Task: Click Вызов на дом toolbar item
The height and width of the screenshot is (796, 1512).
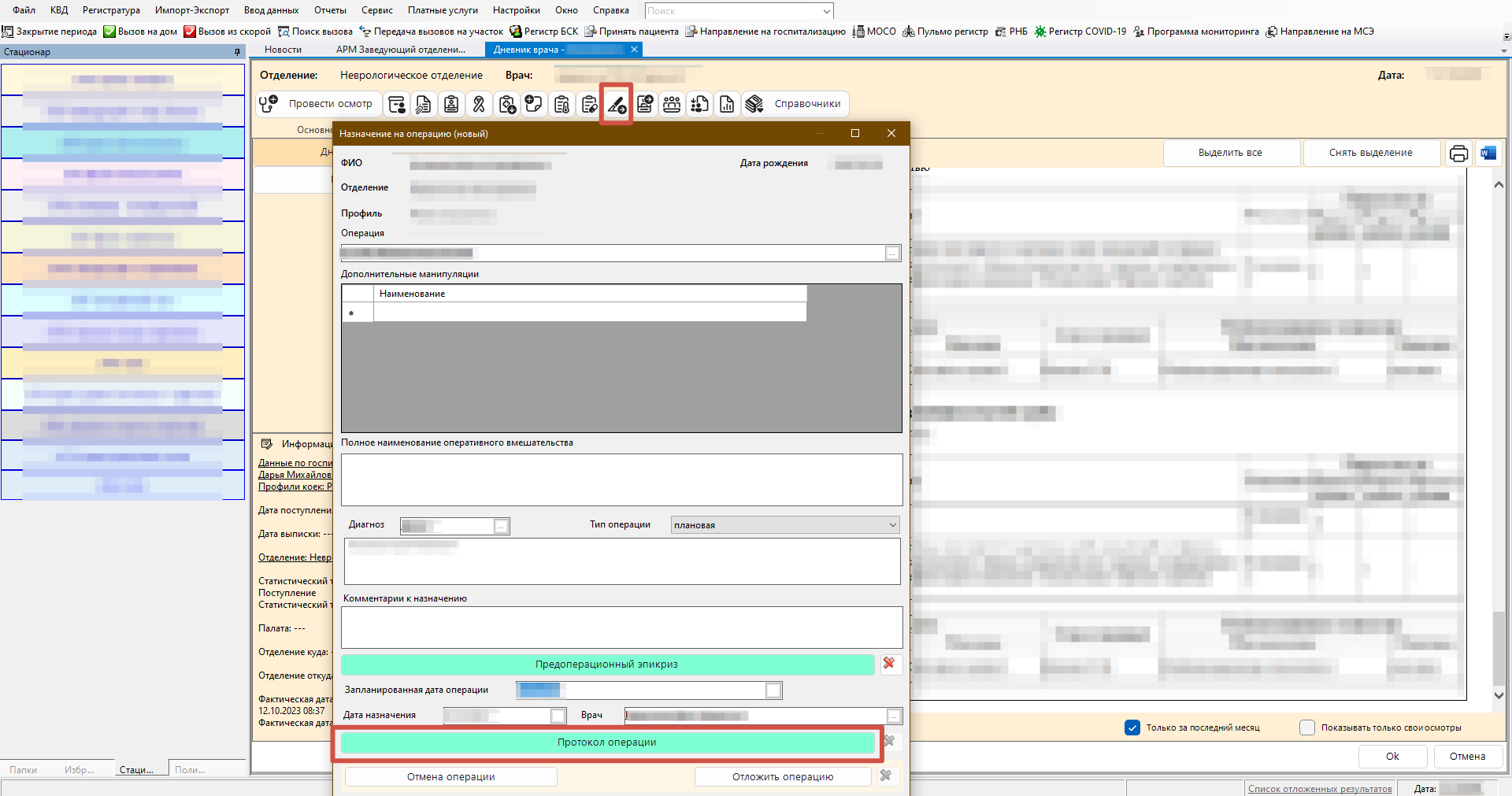Action: pos(141,31)
